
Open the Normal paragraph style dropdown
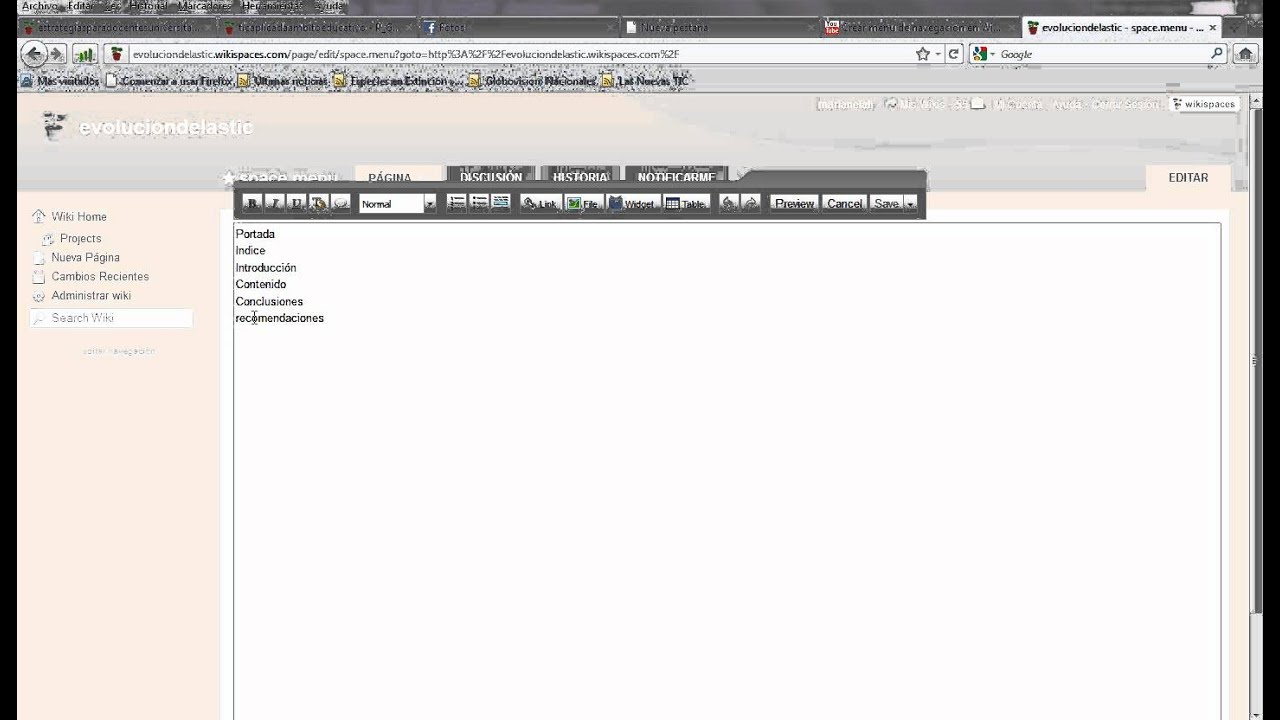(398, 204)
